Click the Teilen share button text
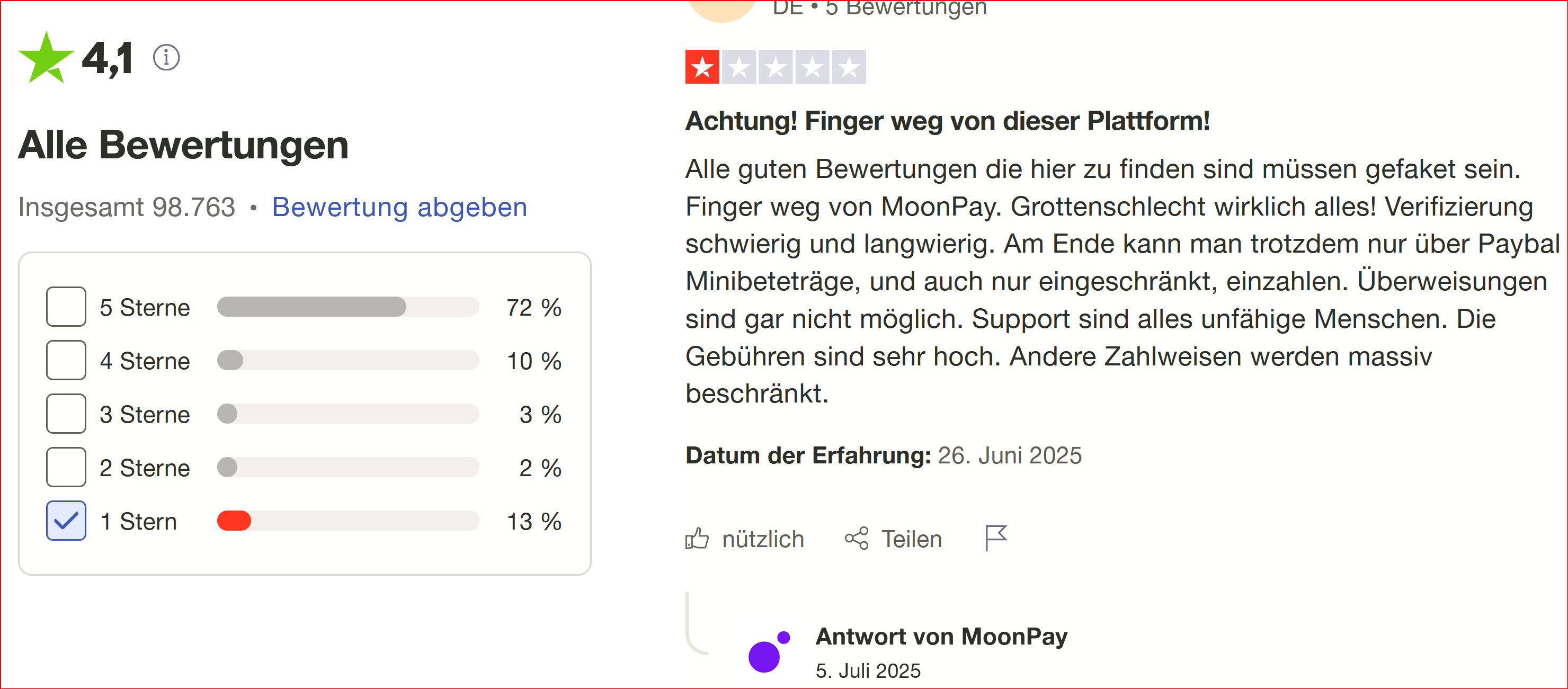1568x689 pixels. tap(911, 539)
